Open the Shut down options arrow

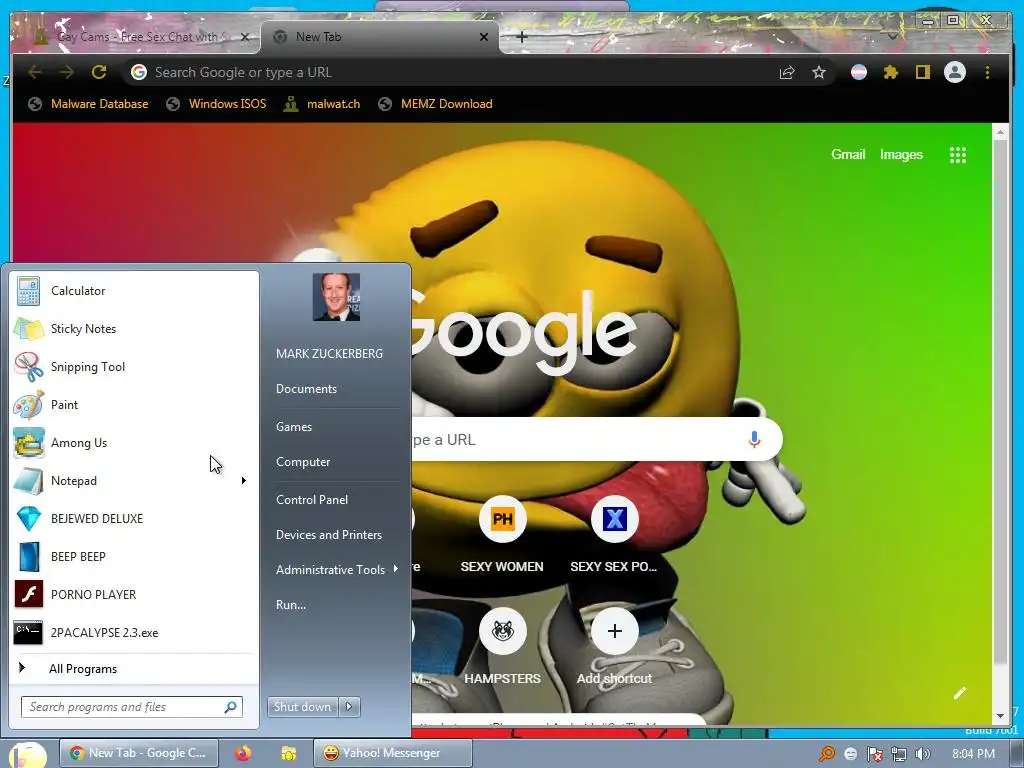(349, 707)
